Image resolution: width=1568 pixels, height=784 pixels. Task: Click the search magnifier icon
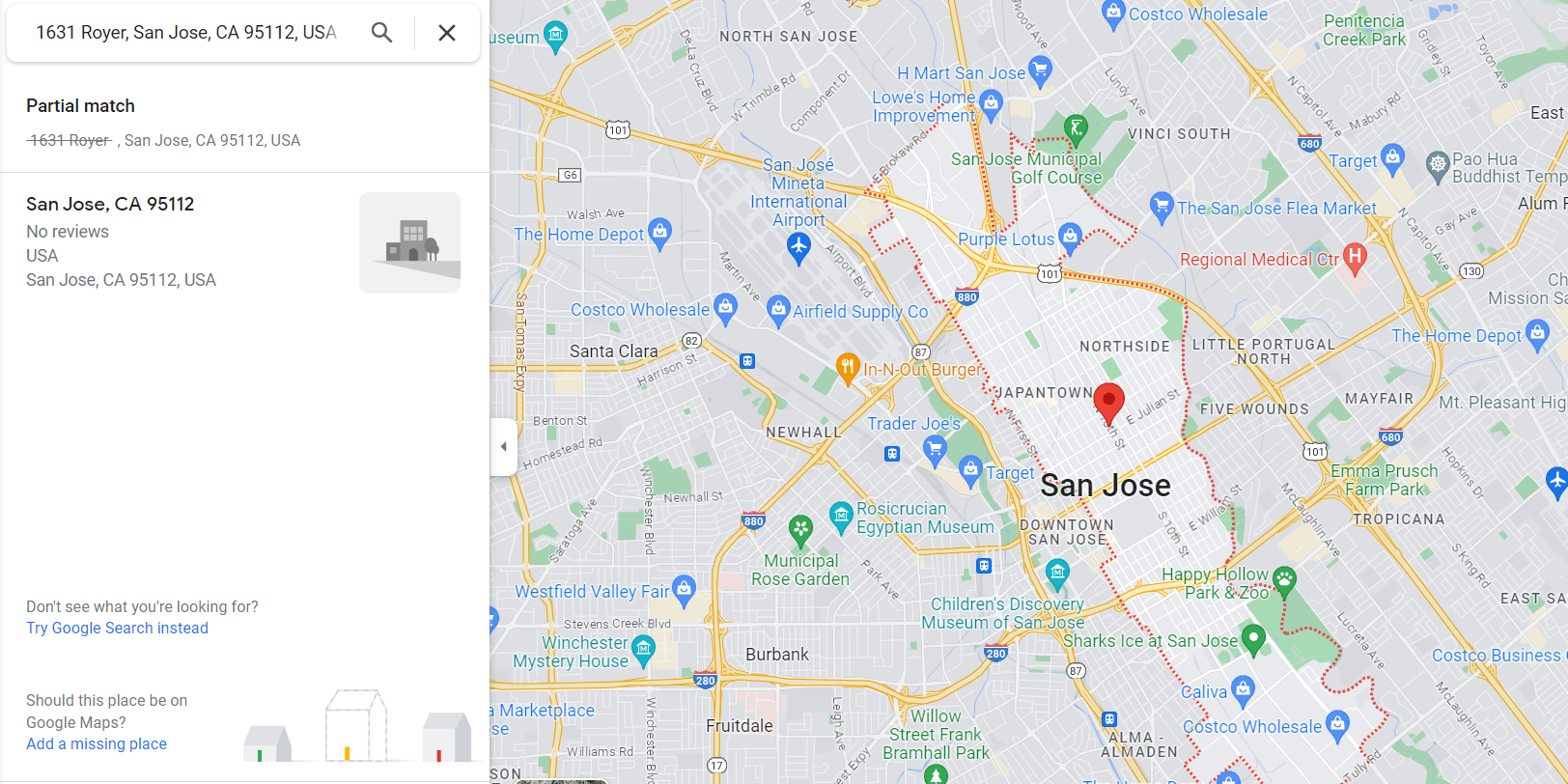point(382,33)
